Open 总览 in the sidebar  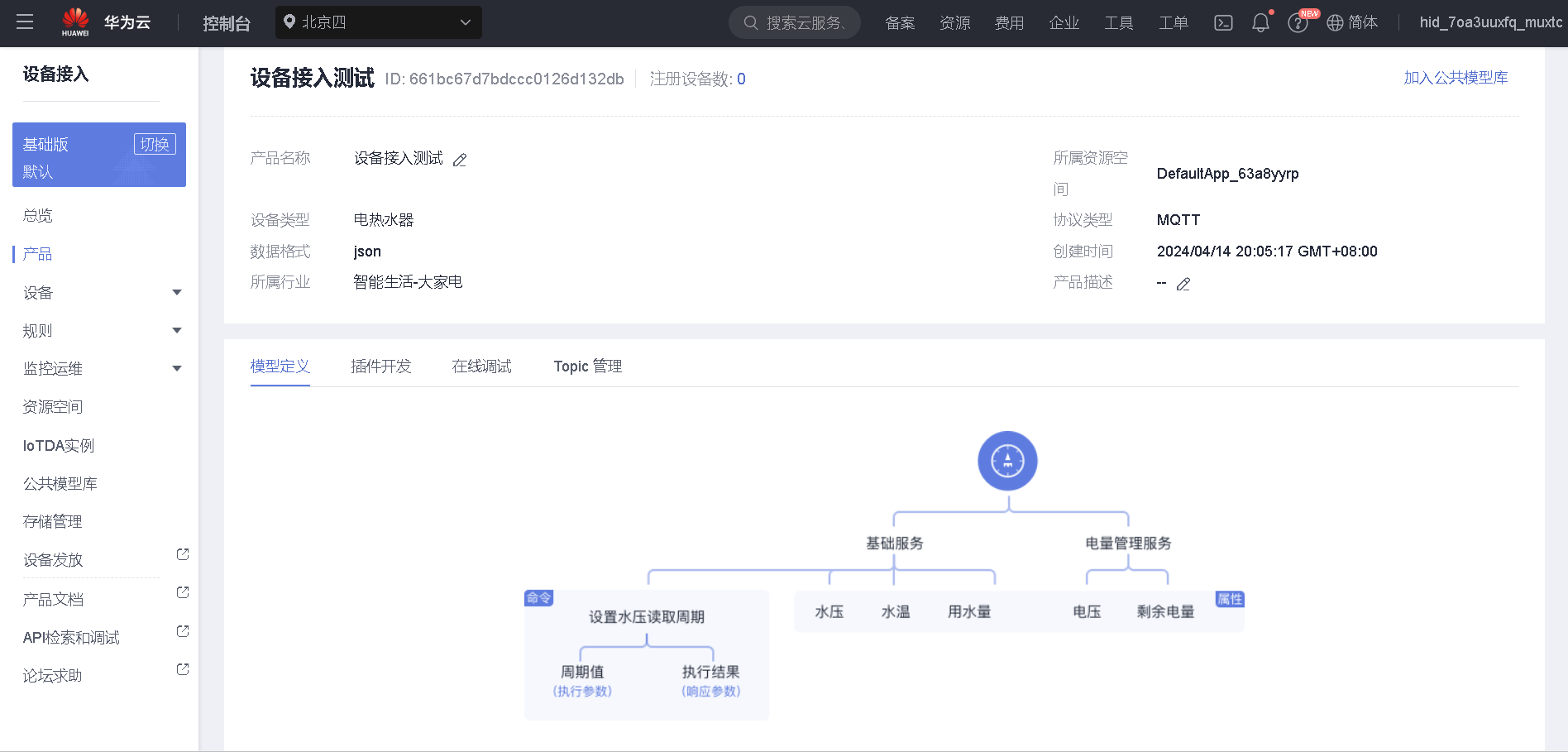(38, 215)
